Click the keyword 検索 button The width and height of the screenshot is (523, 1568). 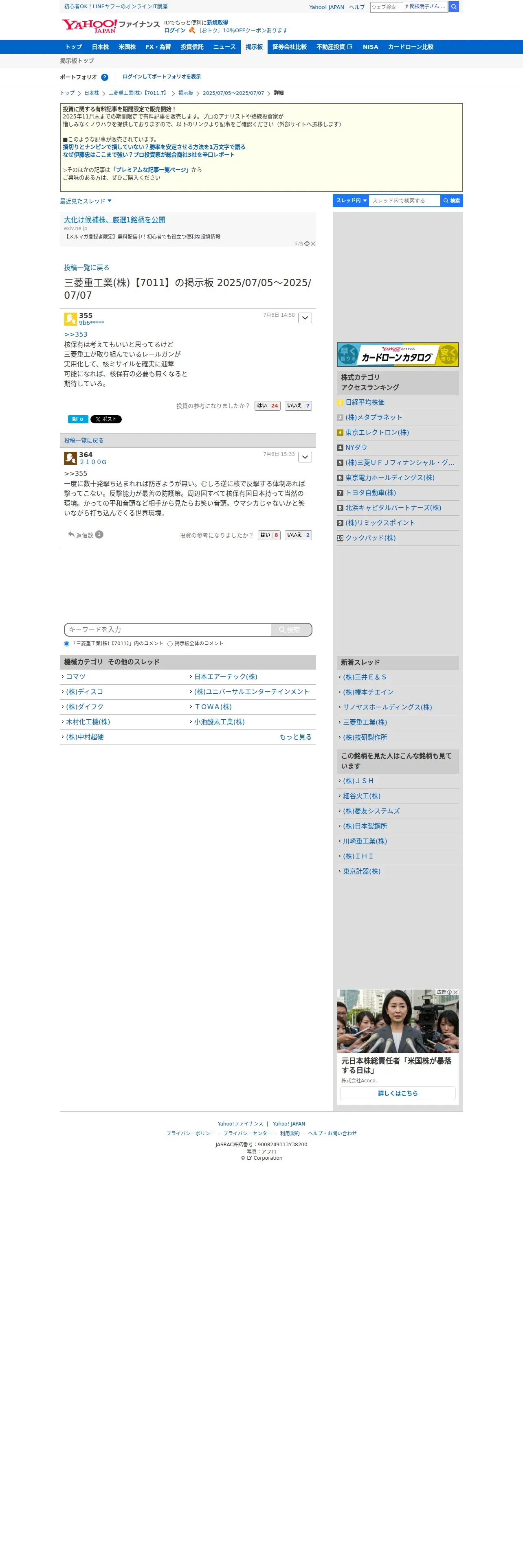click(291, 629)
